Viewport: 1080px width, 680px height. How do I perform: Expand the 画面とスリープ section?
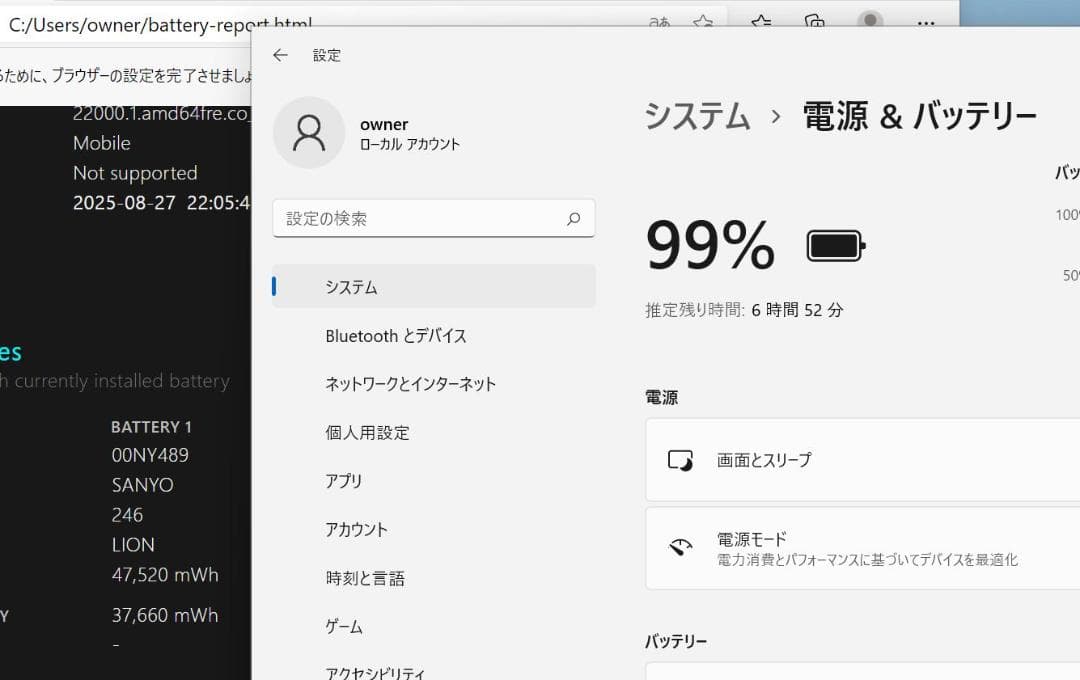(x=862, y=461)
